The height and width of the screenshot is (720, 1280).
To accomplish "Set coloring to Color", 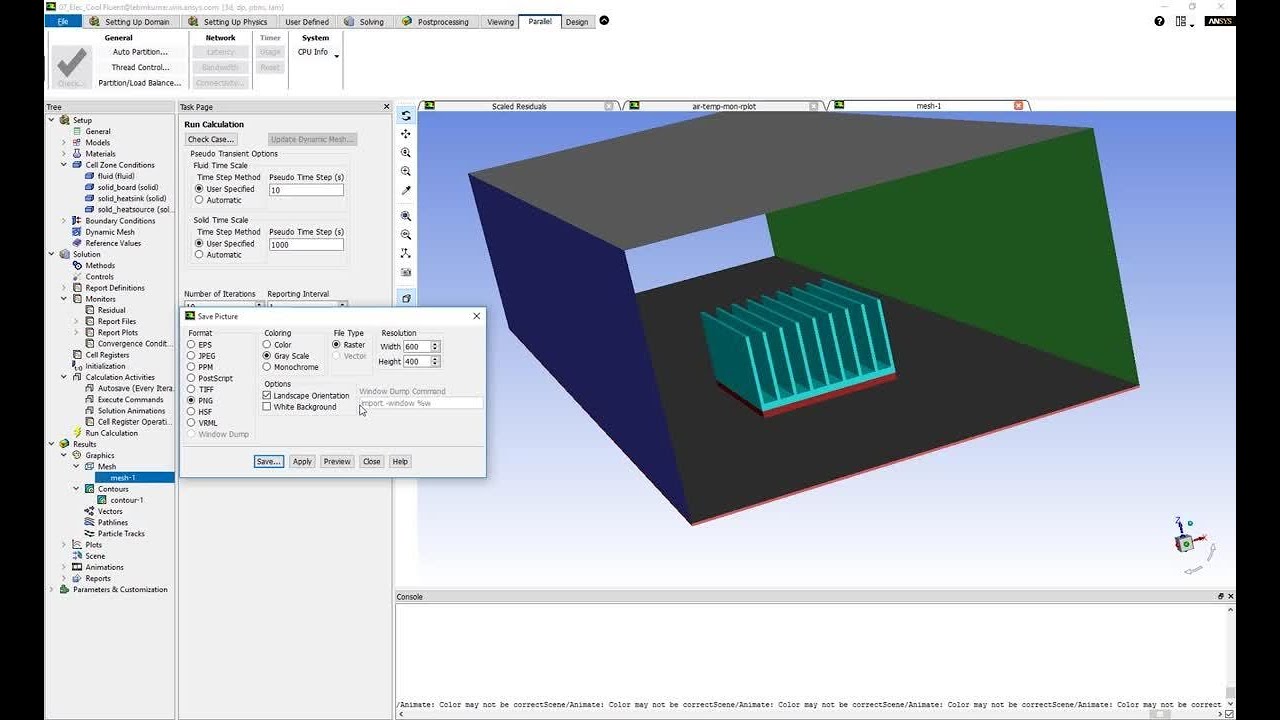I will [267, 345].
